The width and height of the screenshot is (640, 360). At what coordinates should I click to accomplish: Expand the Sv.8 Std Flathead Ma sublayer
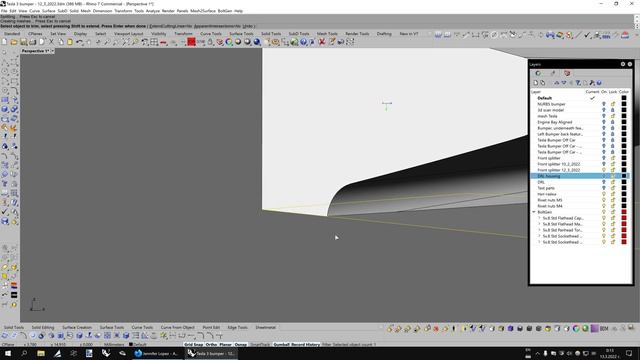[539, 224]
